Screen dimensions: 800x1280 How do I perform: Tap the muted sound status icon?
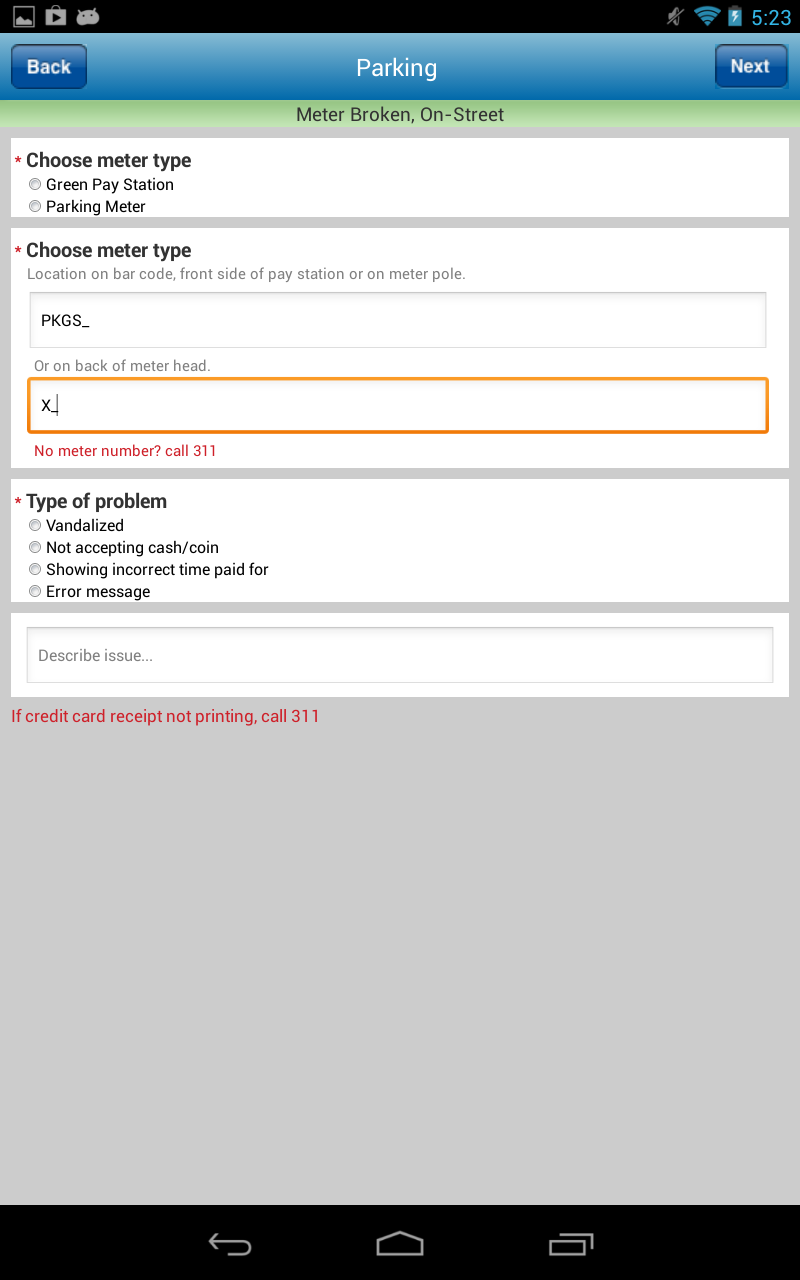tap(675, 16)
